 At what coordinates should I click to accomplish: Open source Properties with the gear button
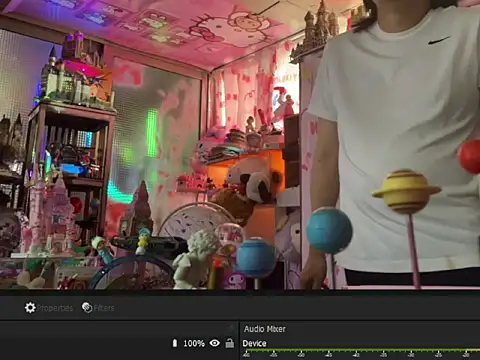[49, 308]
